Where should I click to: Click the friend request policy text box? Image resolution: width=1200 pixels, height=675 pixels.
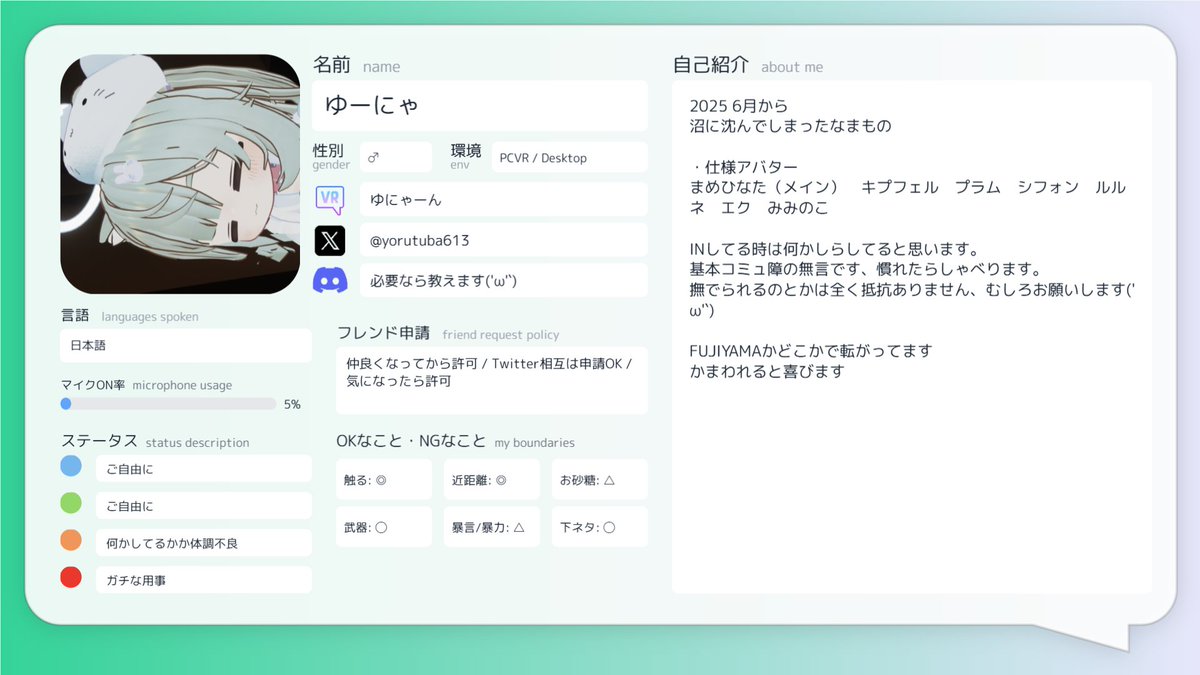click(492, 380)
